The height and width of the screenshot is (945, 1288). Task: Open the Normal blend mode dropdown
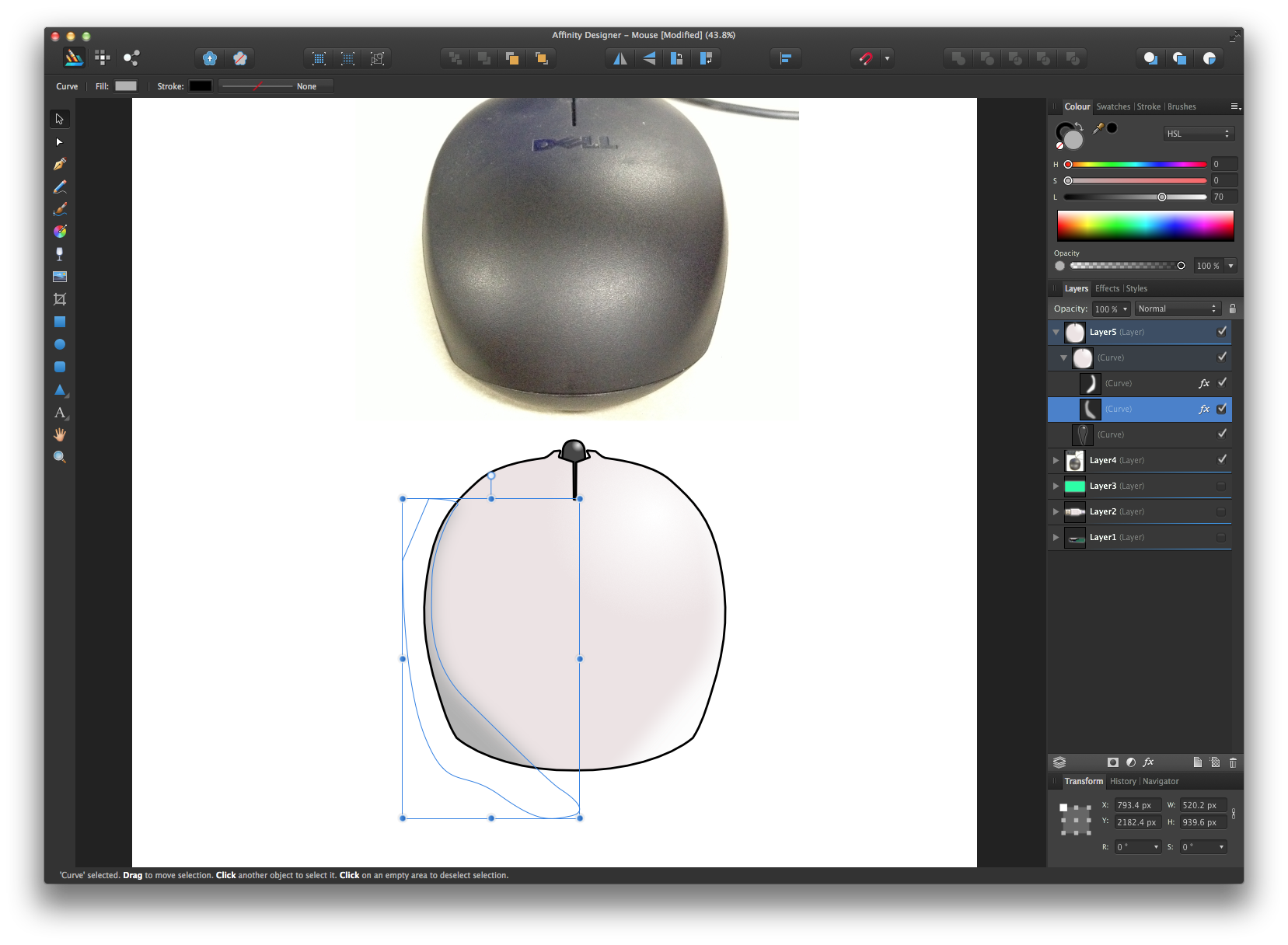(x=1178, y=309)
